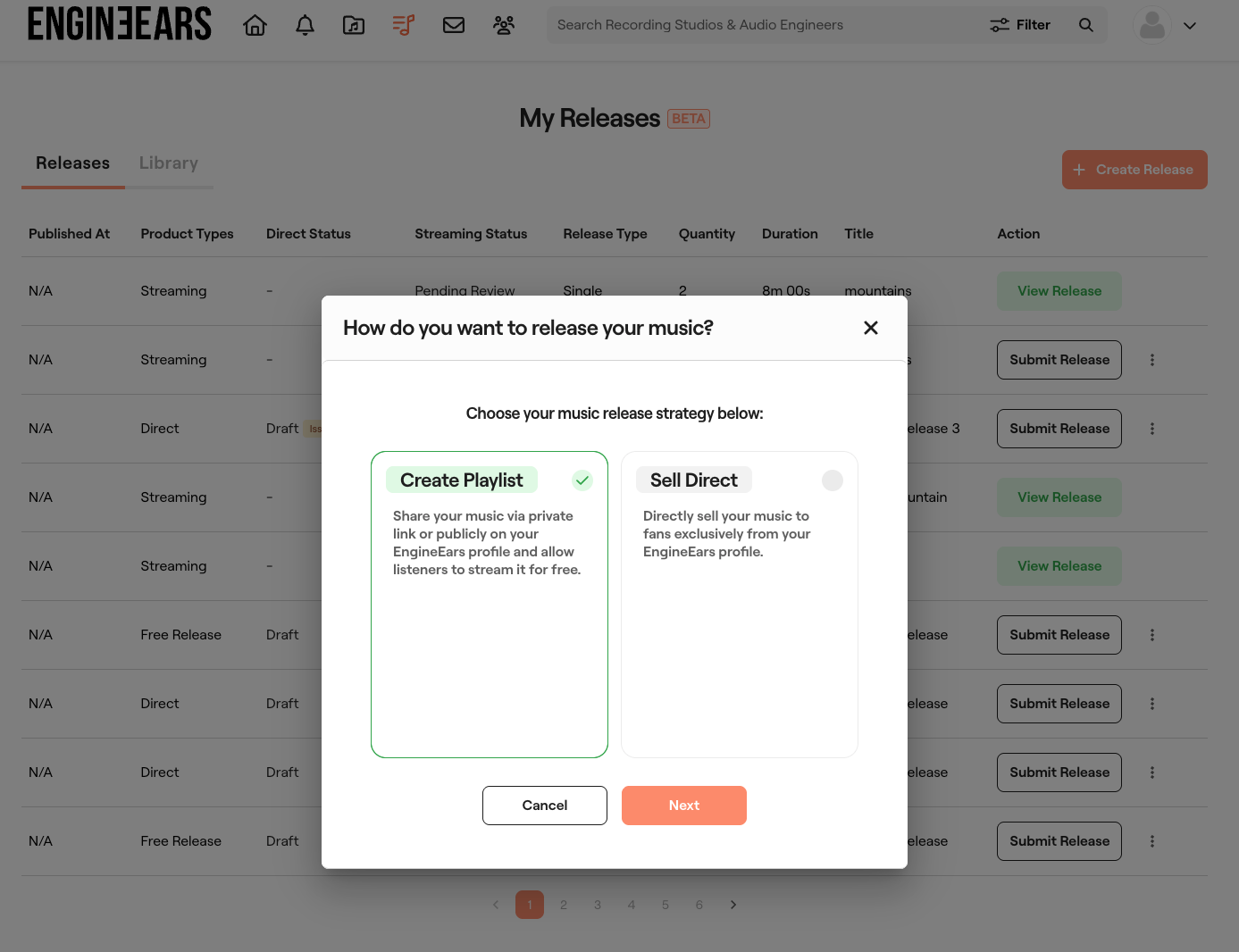
Task: Open the community people icon
Action: (504, 25)
